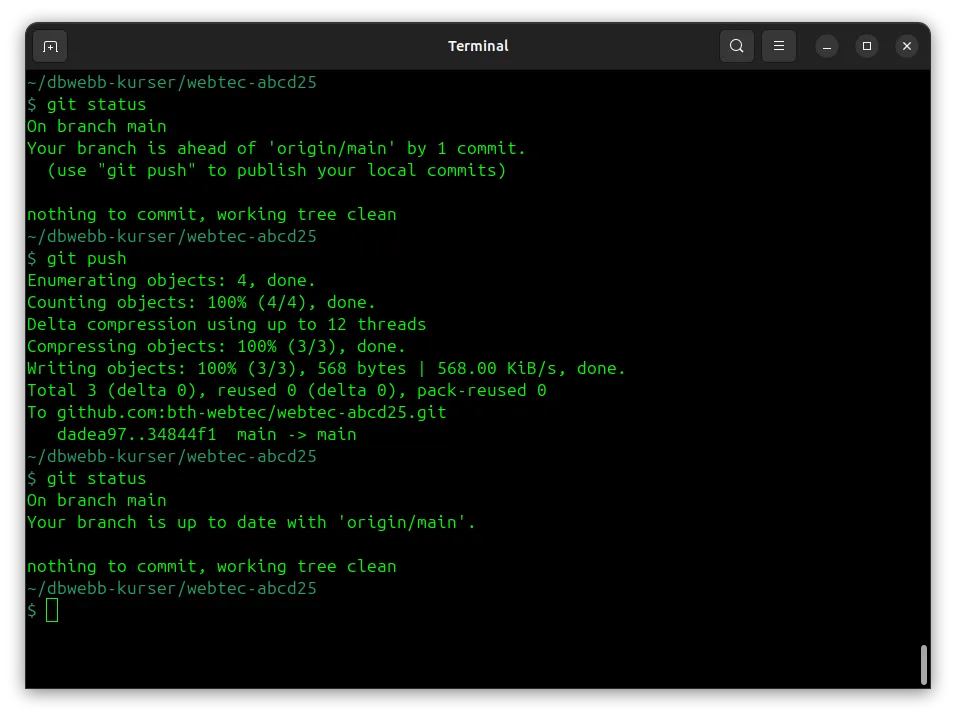Click the "Delta compression using up to 12 threads" line
Screen dimensions: 956x717
[226, 324]
